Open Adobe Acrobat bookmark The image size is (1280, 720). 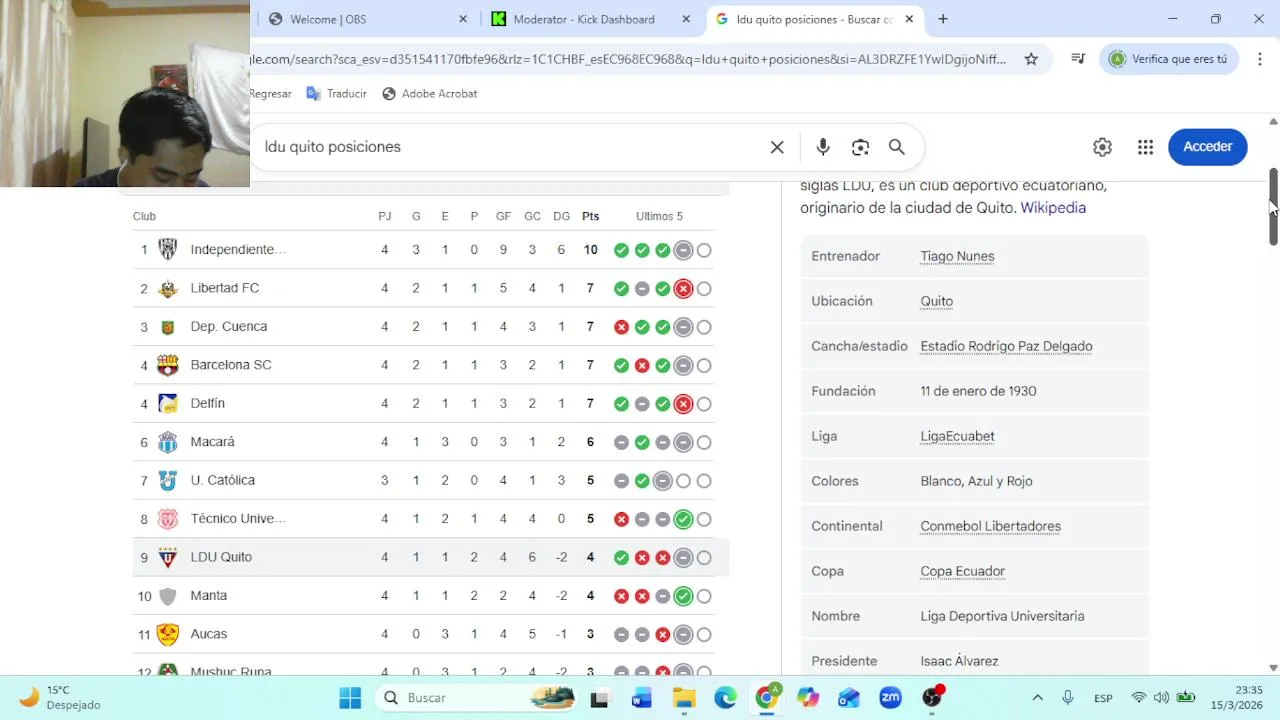(430, 93)
